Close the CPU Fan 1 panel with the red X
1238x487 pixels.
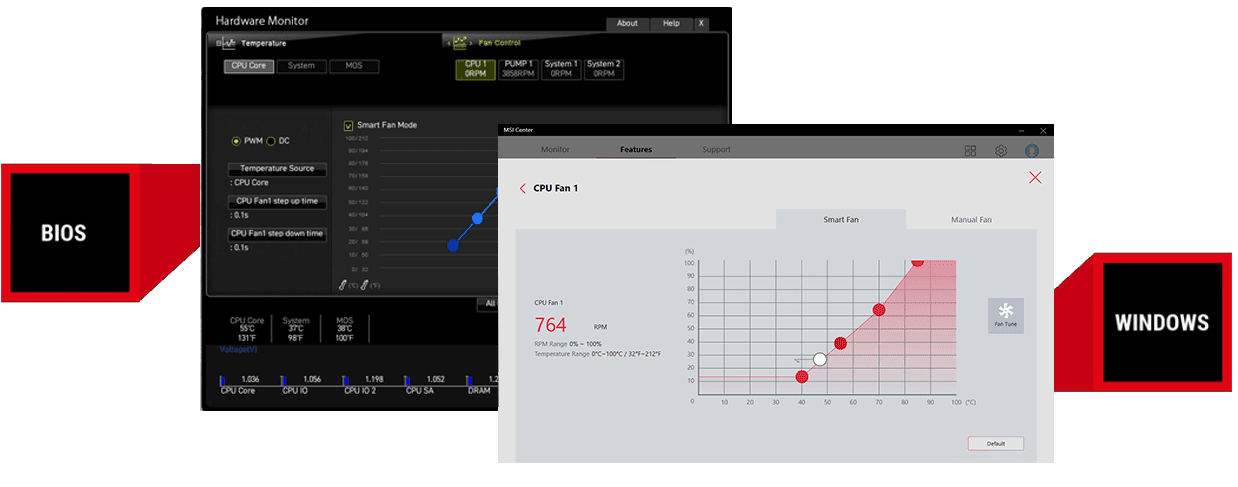point(1035,178)
